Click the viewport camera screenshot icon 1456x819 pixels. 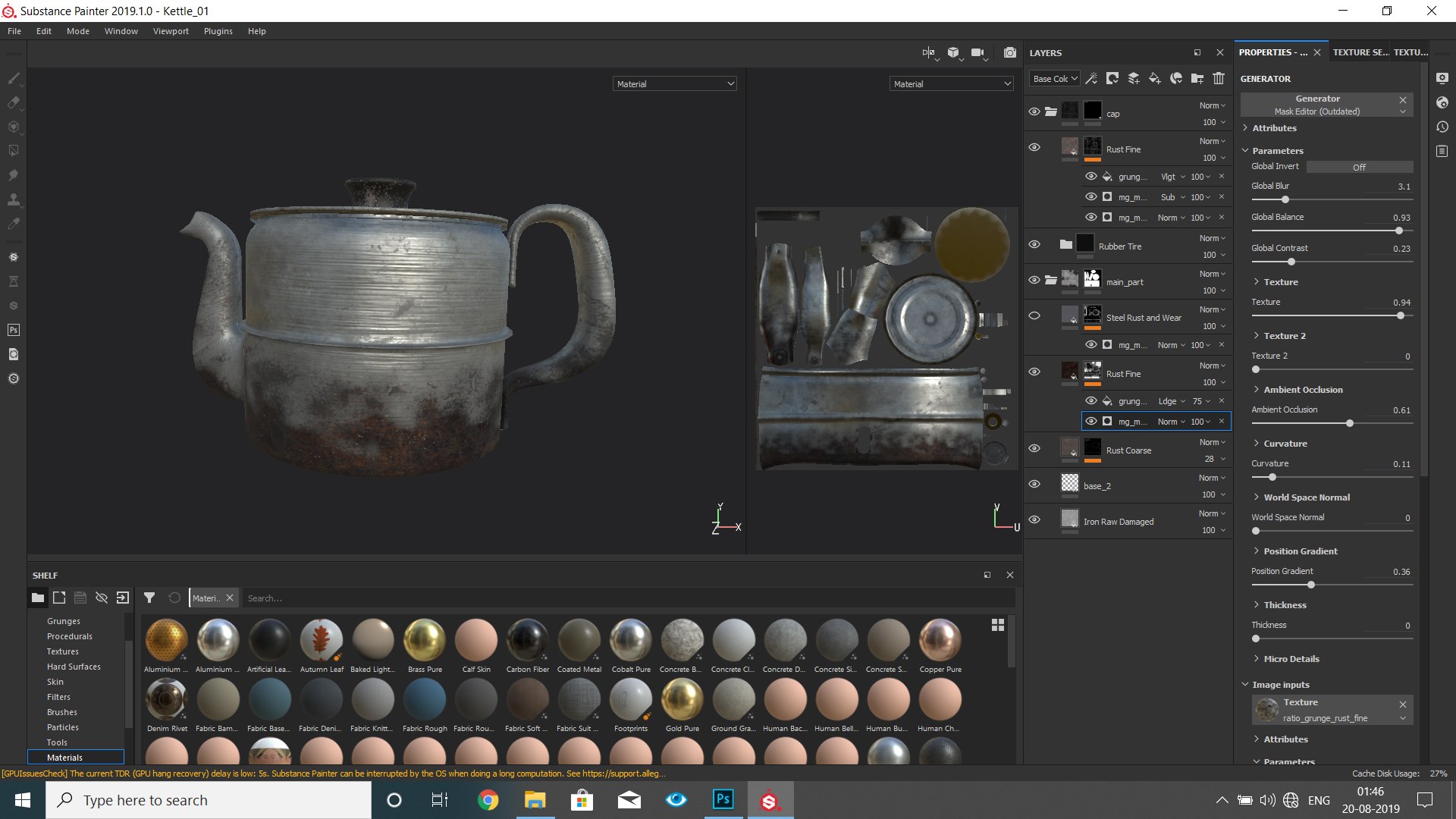(x=1009, y=52)
